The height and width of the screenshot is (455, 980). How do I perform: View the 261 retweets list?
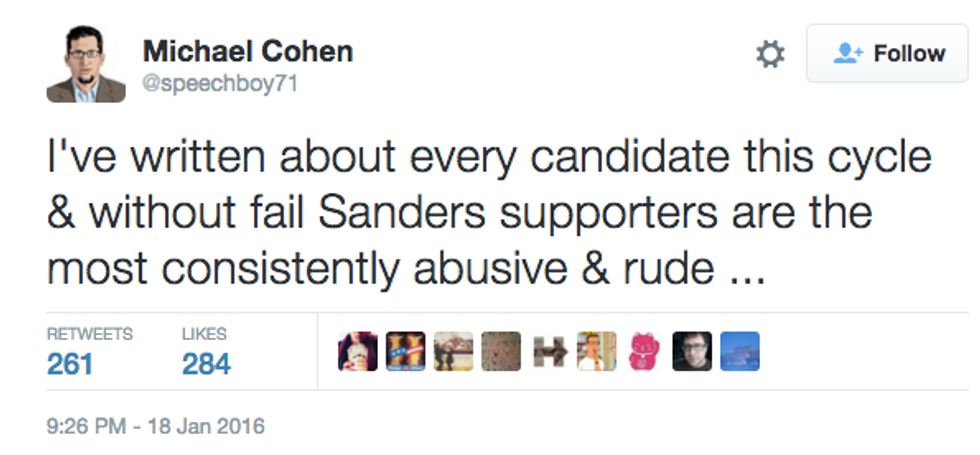coord(70,364)
